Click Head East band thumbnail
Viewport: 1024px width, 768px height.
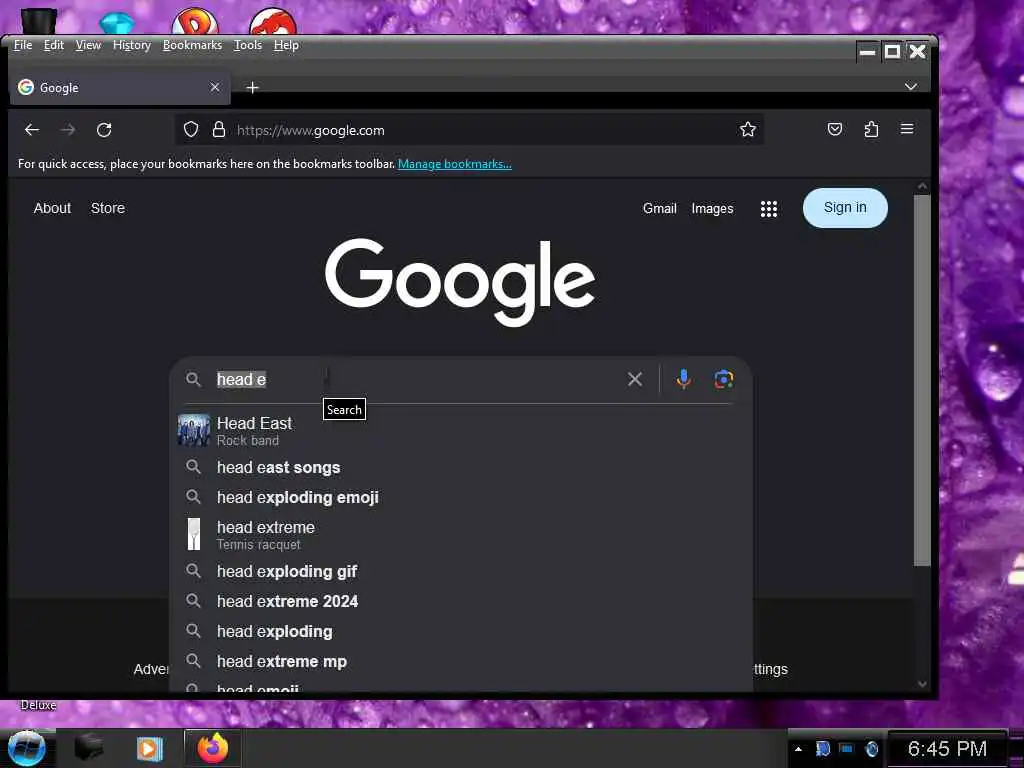tap(194, 430)
